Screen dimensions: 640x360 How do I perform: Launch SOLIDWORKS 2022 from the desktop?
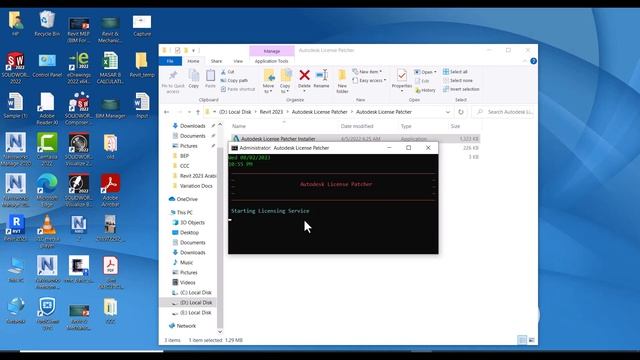pyautogui.click(x=15, y=67)
